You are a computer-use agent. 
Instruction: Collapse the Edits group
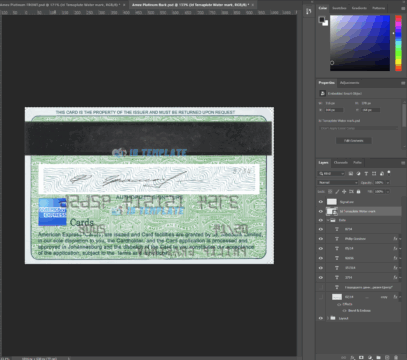[x=328, y=220]
